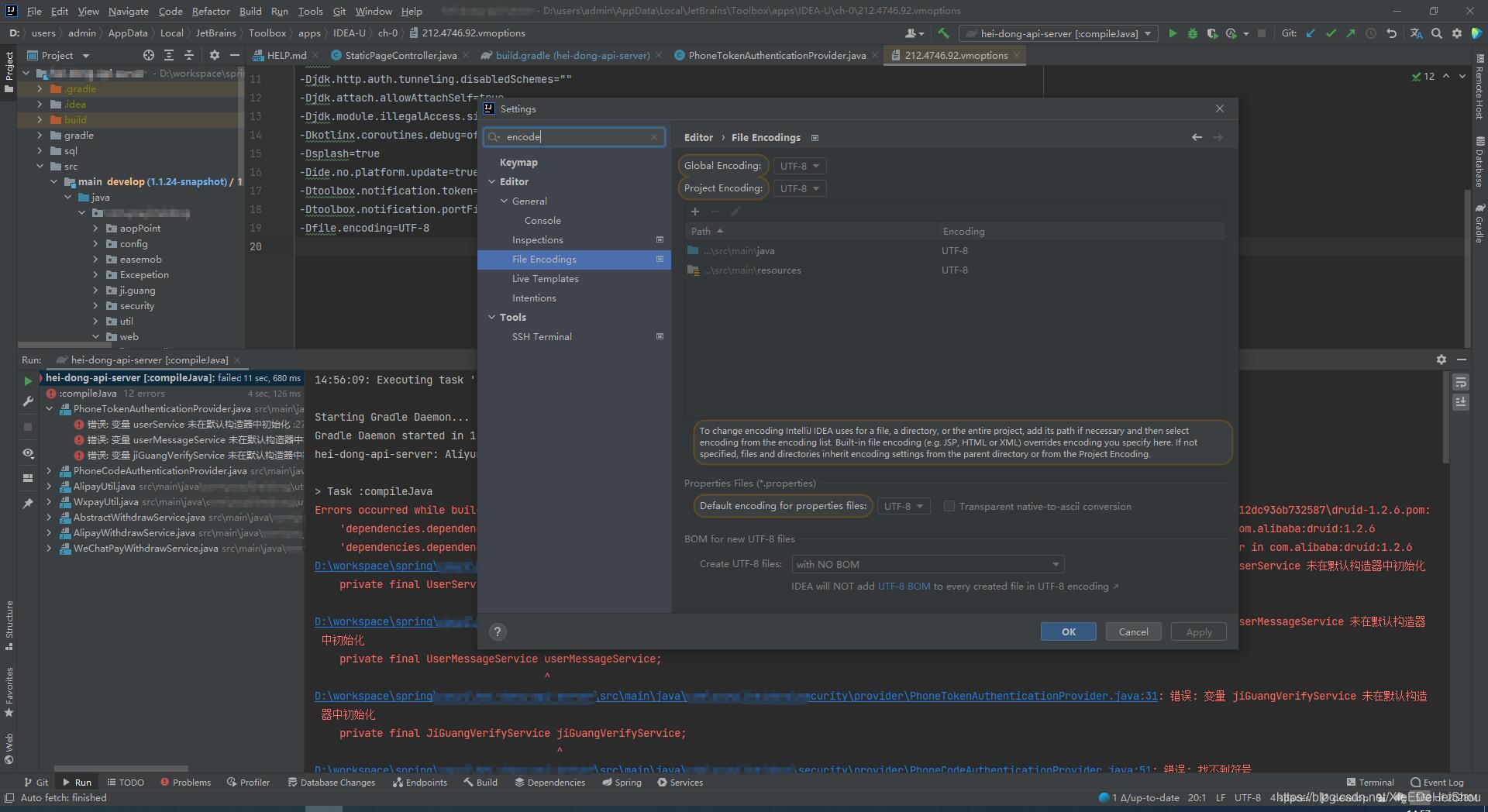Select opened file target icon in Project panel
1488x812 pixels.
149,55
